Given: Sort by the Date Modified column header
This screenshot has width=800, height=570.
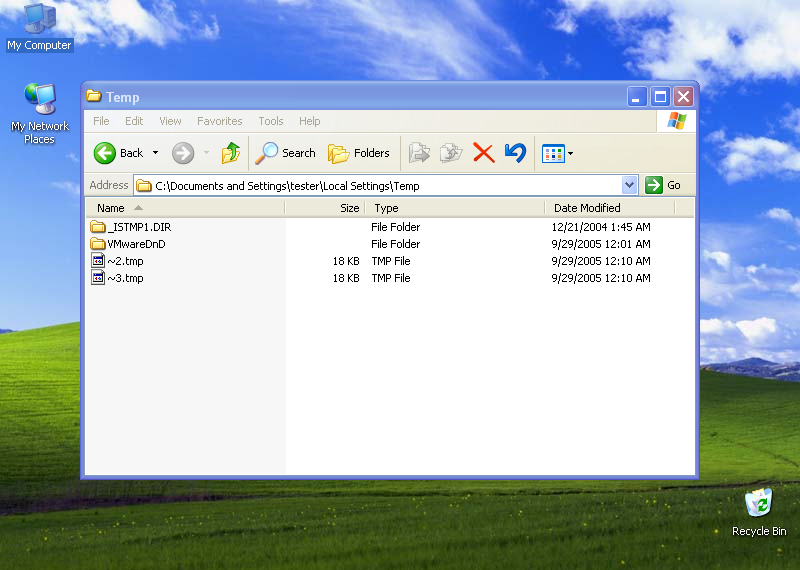Looking at the screenshot, I should point(610,208).
